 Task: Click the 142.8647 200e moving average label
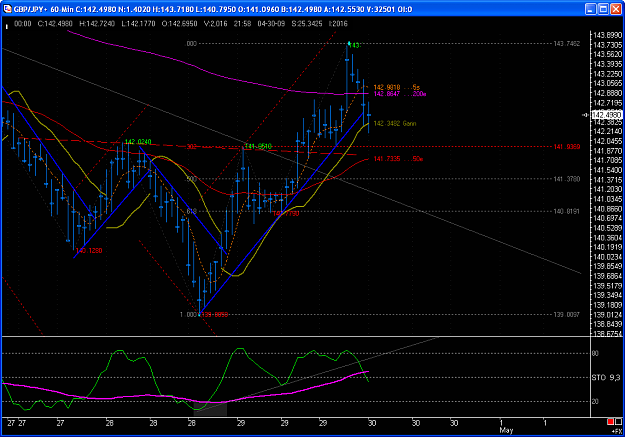(400, 94)
